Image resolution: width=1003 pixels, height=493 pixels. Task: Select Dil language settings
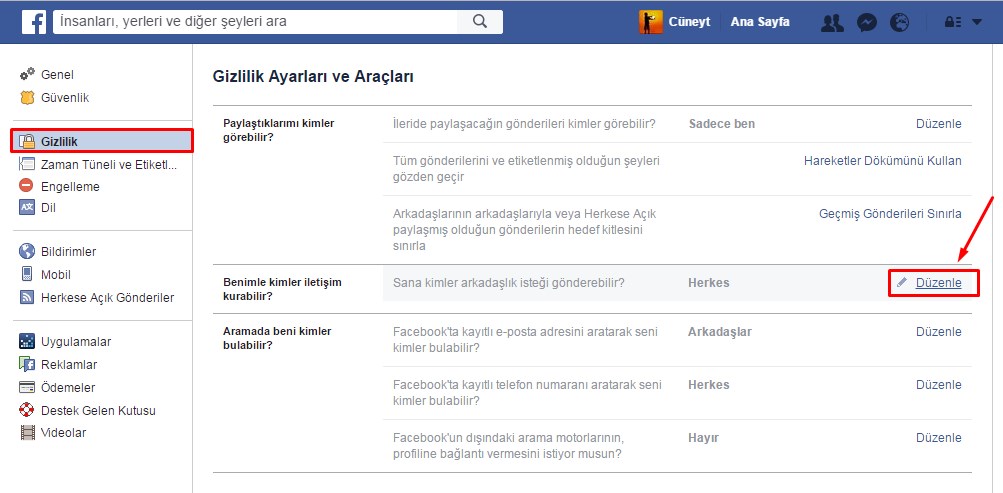[48, 208]
